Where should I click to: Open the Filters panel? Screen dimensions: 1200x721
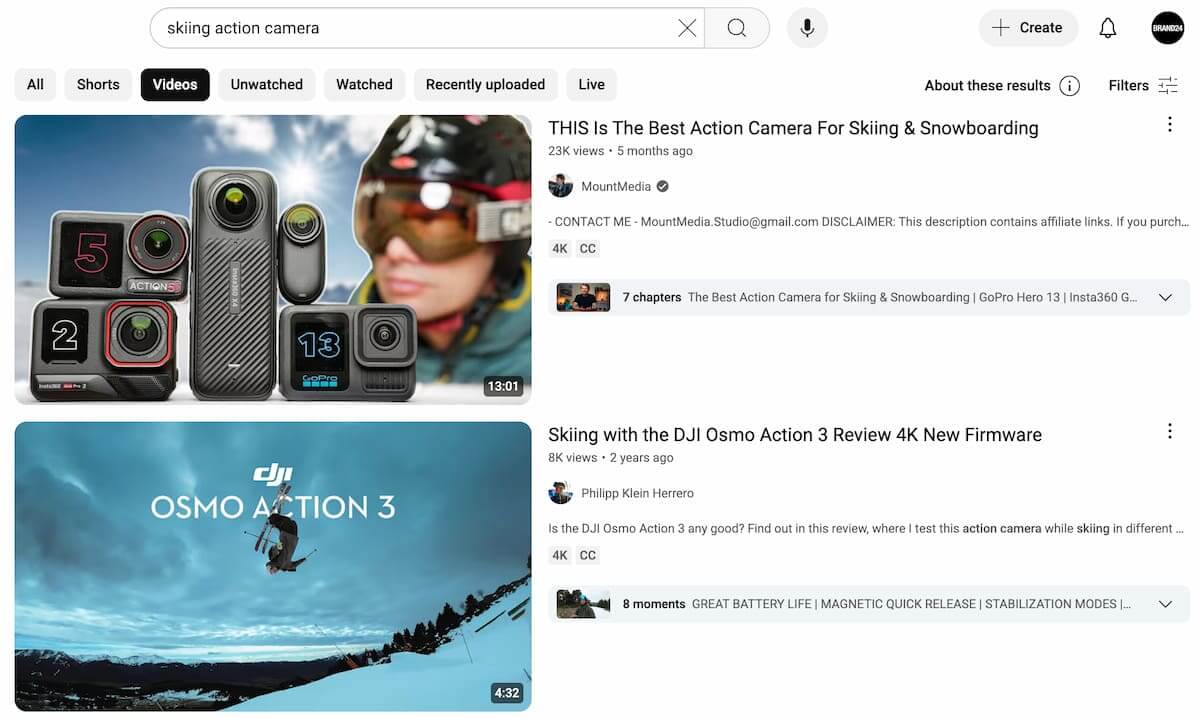1142,85
